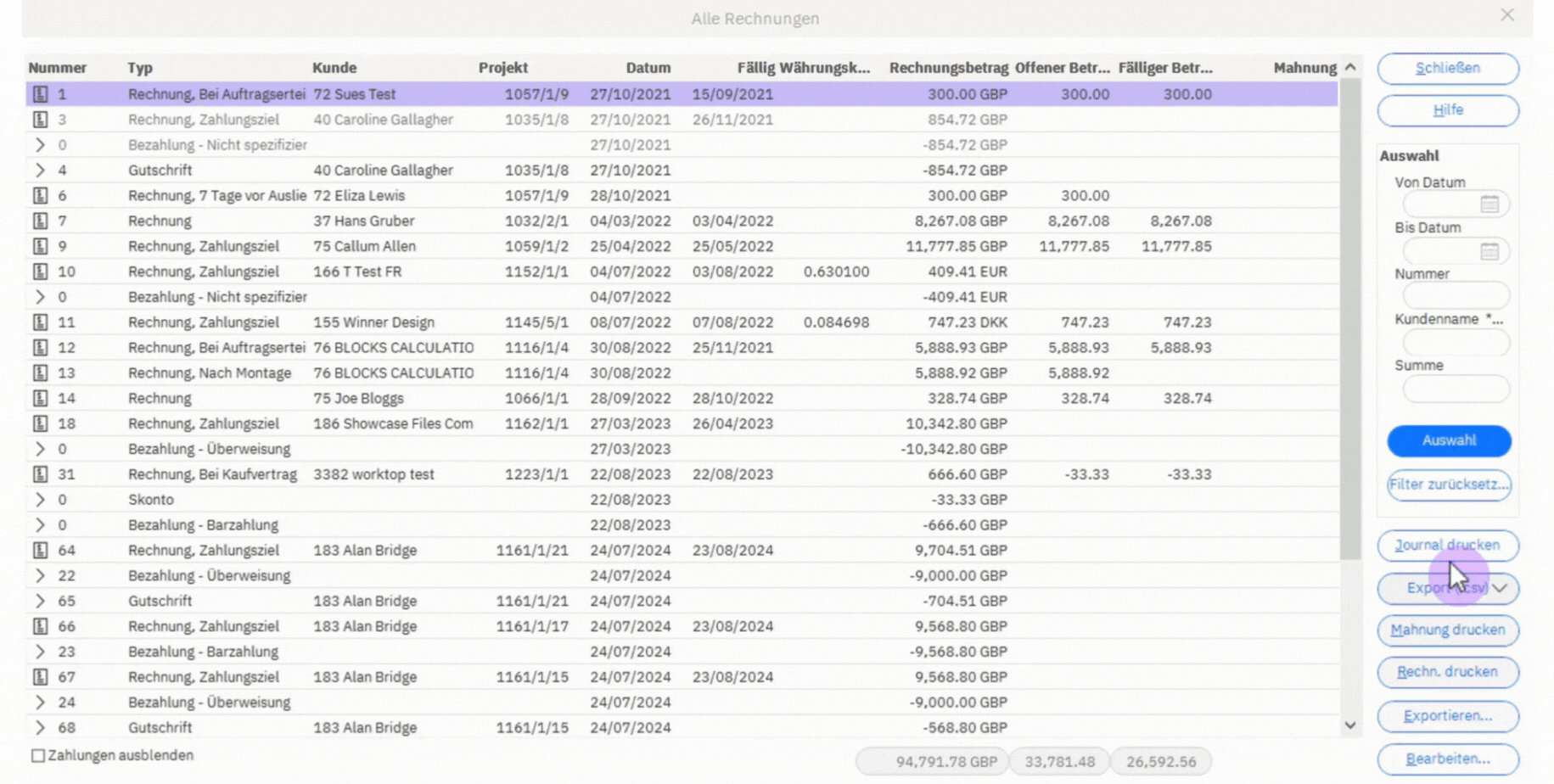Click Journal drucken
Screen dimensions: 1554x784
pos(1447,546)
